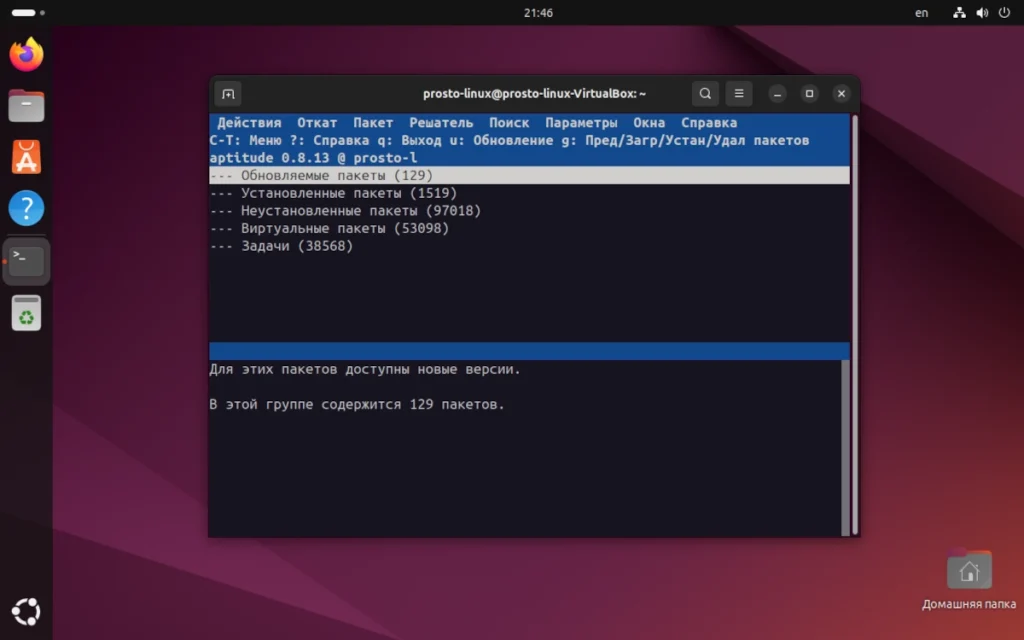Open the Поиск menu

tap(509, 123)
